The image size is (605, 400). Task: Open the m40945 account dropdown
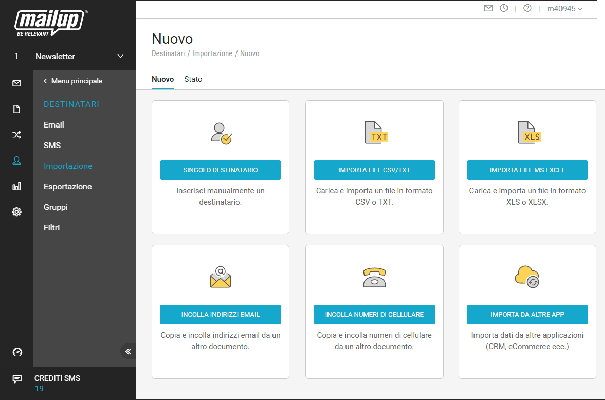(x=565, y=8)
